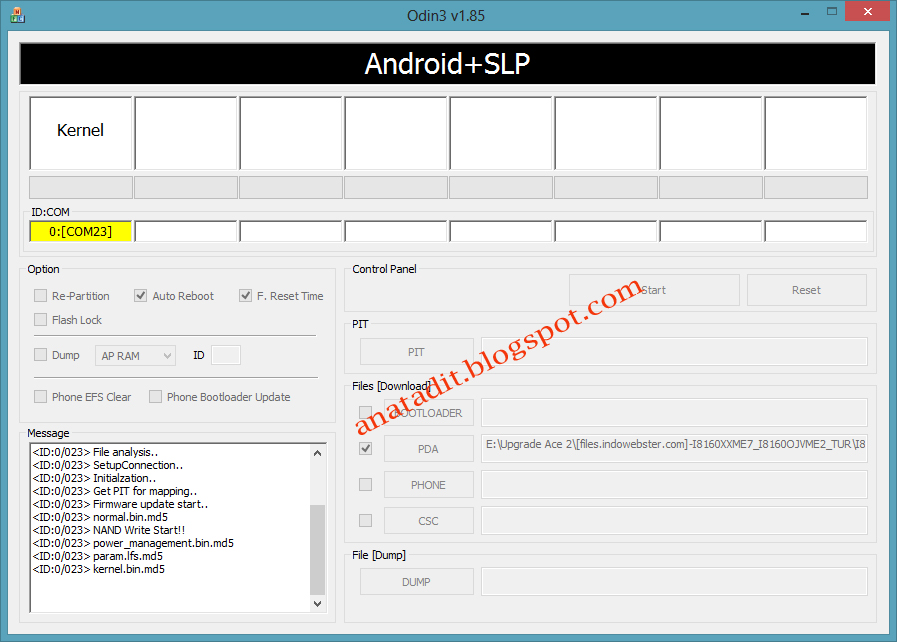Click the Start button
Viewport: 897px width, 642px height.
point(654,290)
